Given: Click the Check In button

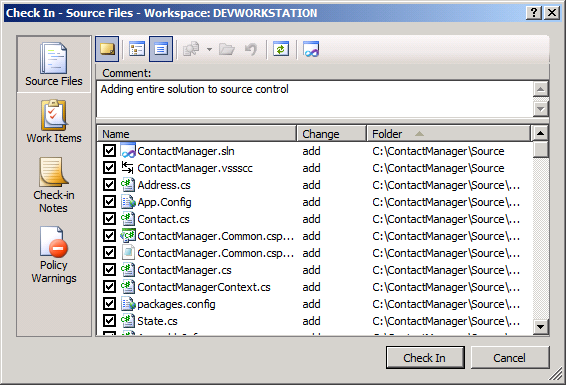Looking at the screenshot, I should tap(425, 358).
